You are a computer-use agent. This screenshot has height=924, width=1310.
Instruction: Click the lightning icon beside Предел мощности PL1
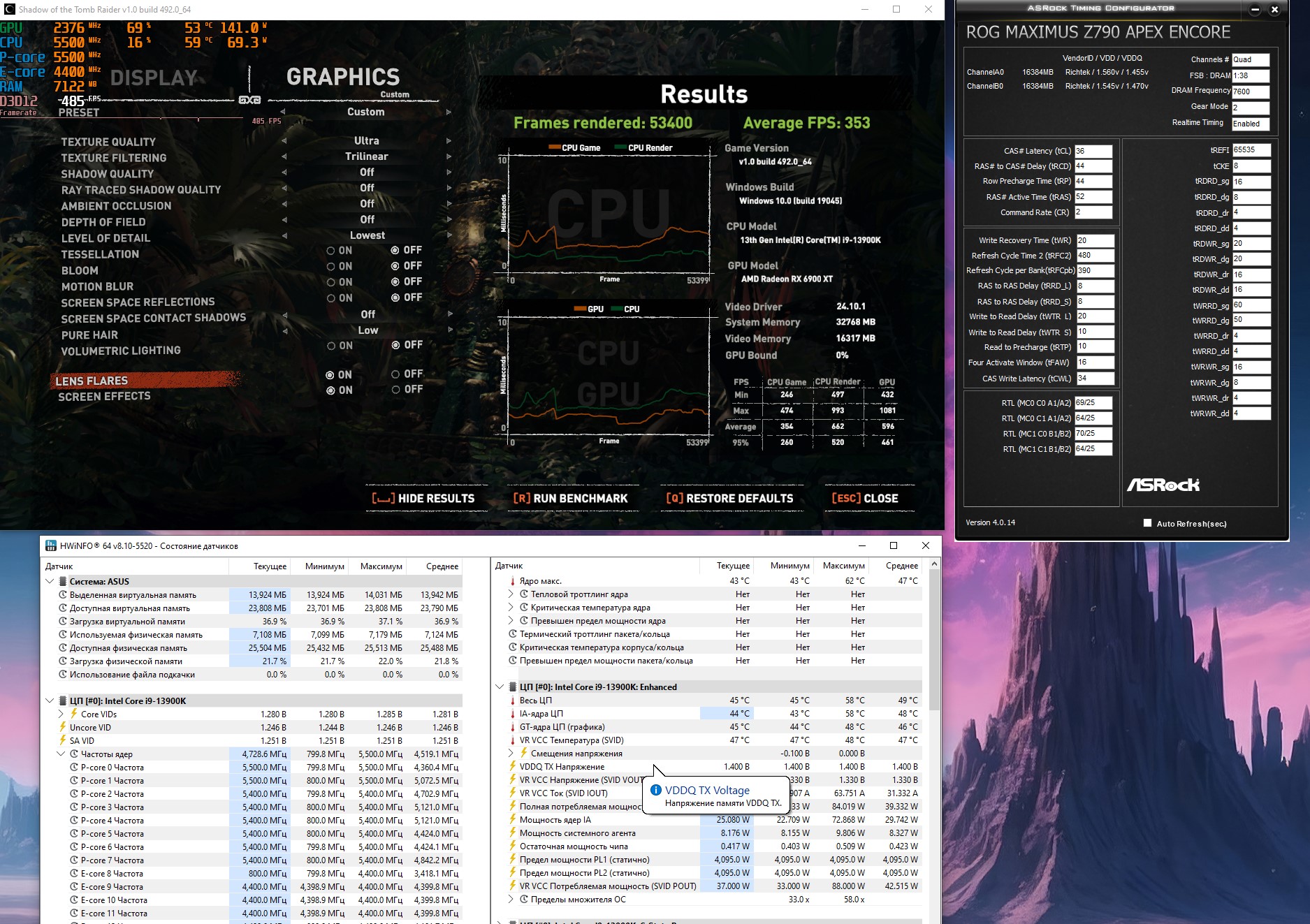click(x=512, y=859)
